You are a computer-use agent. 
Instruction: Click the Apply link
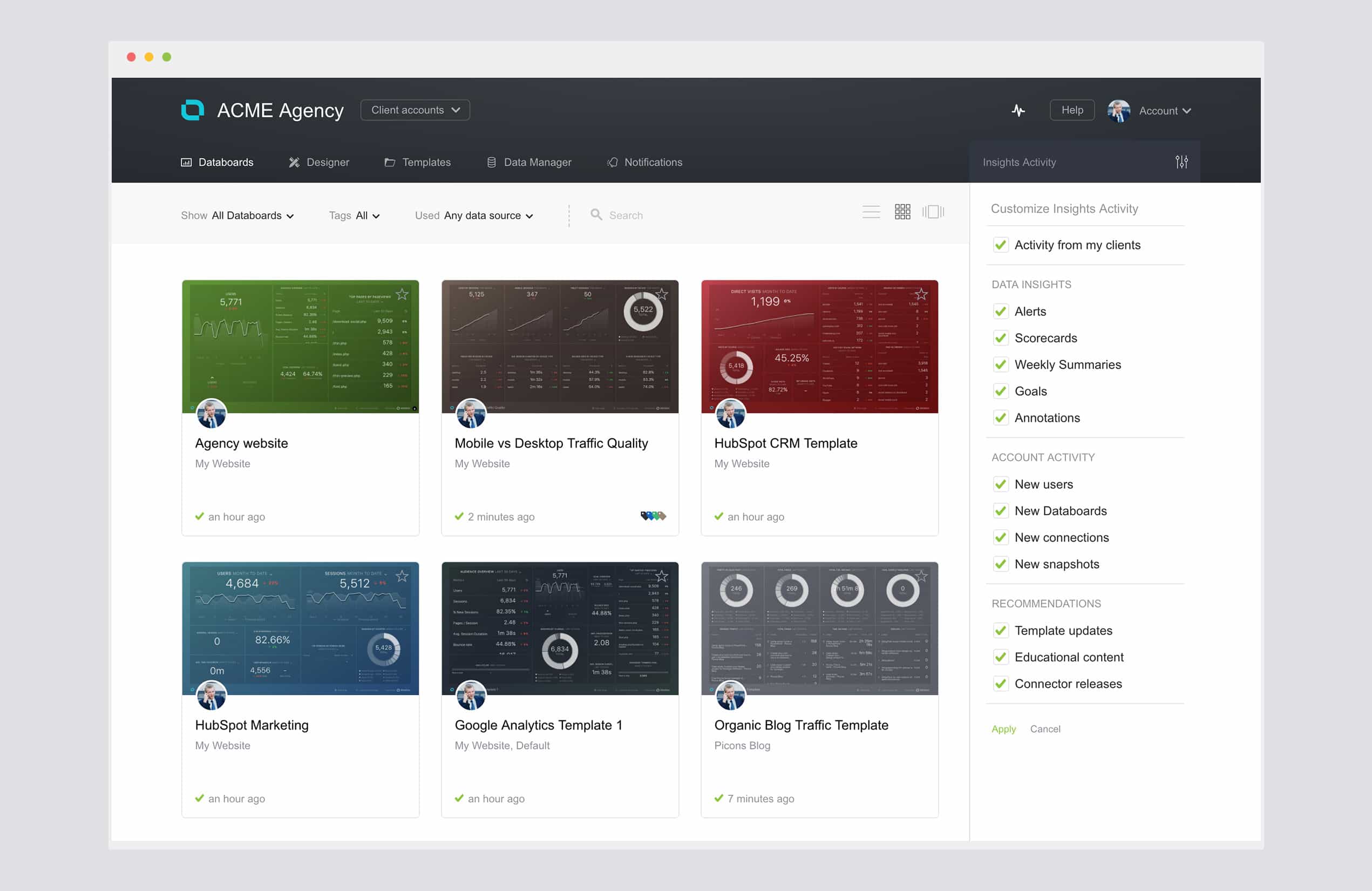pyautogui.click(x=1003, y=729)
